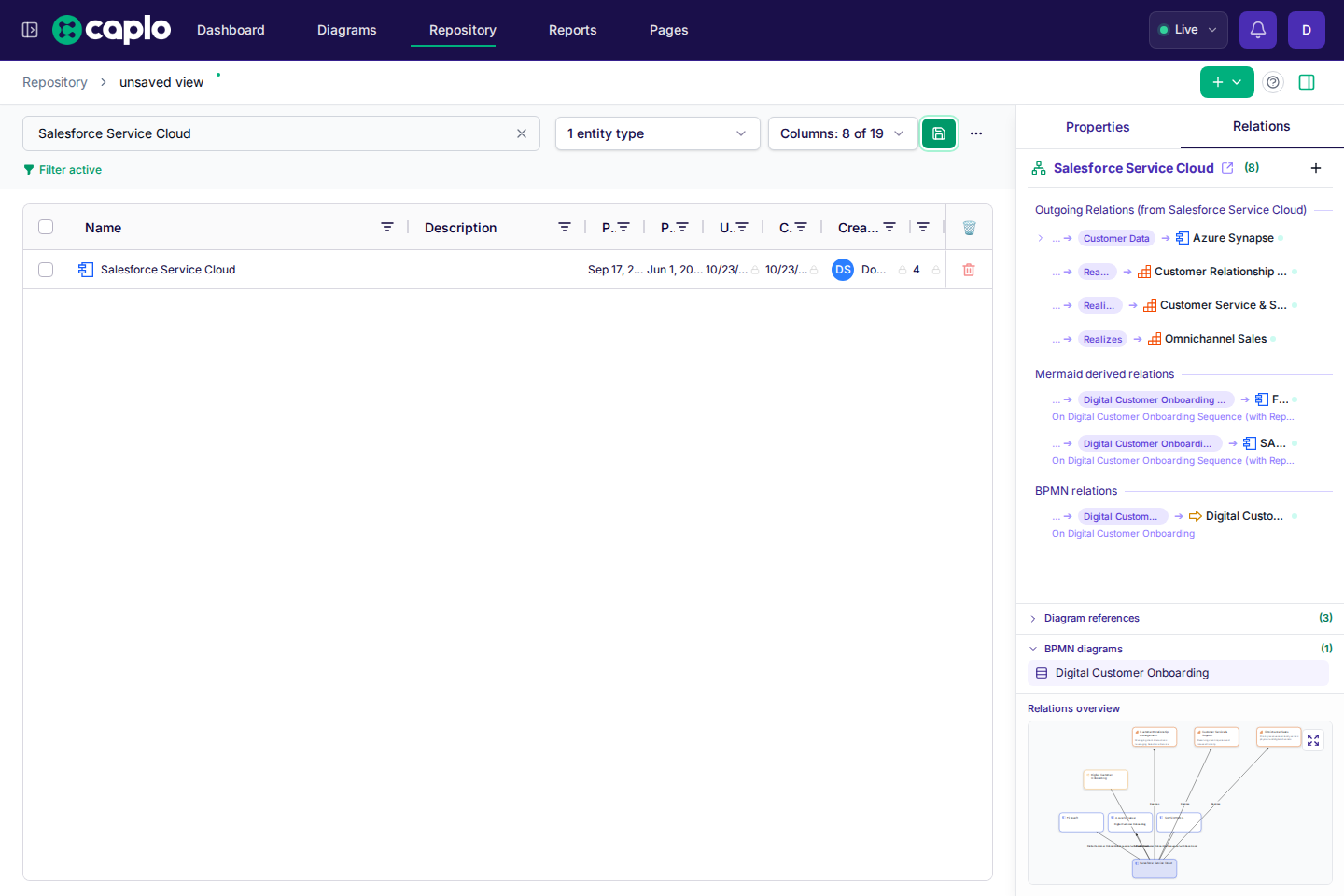Open Digital Customer Onboarding BPMN diagram

1178,673
